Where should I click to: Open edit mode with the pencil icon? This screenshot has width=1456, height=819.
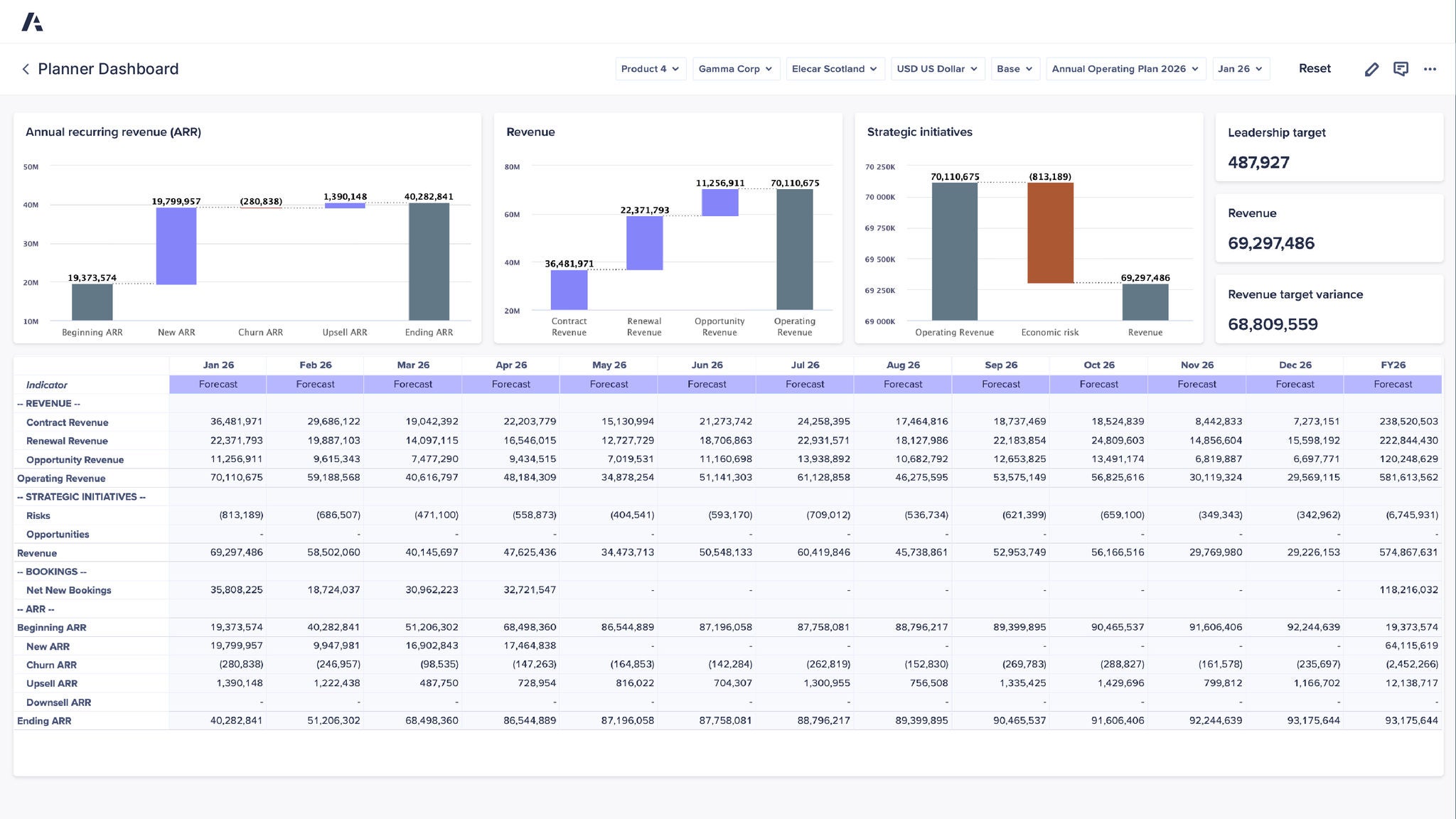(1371, 69)
